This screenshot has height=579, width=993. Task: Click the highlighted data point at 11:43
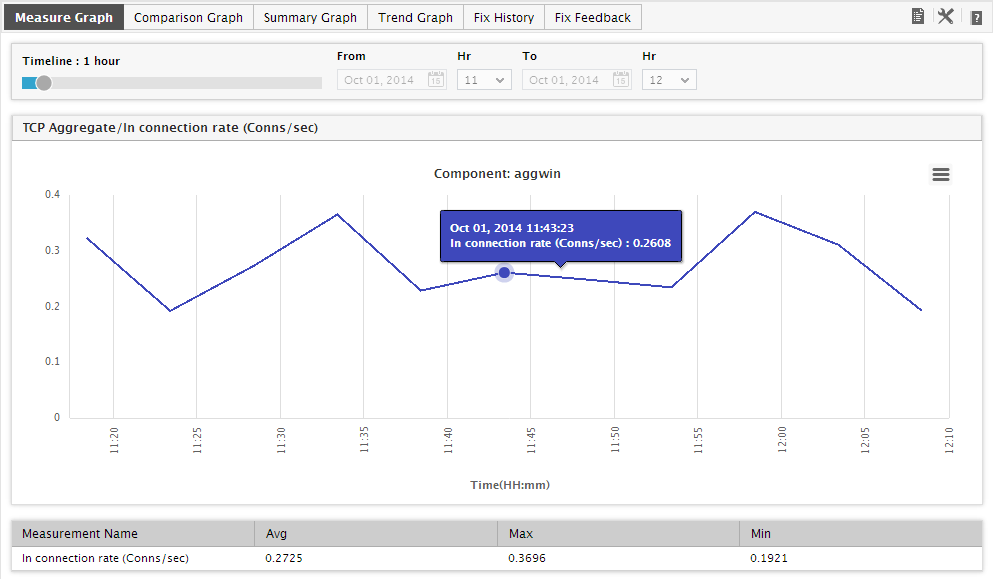click(x=504, y=273)
